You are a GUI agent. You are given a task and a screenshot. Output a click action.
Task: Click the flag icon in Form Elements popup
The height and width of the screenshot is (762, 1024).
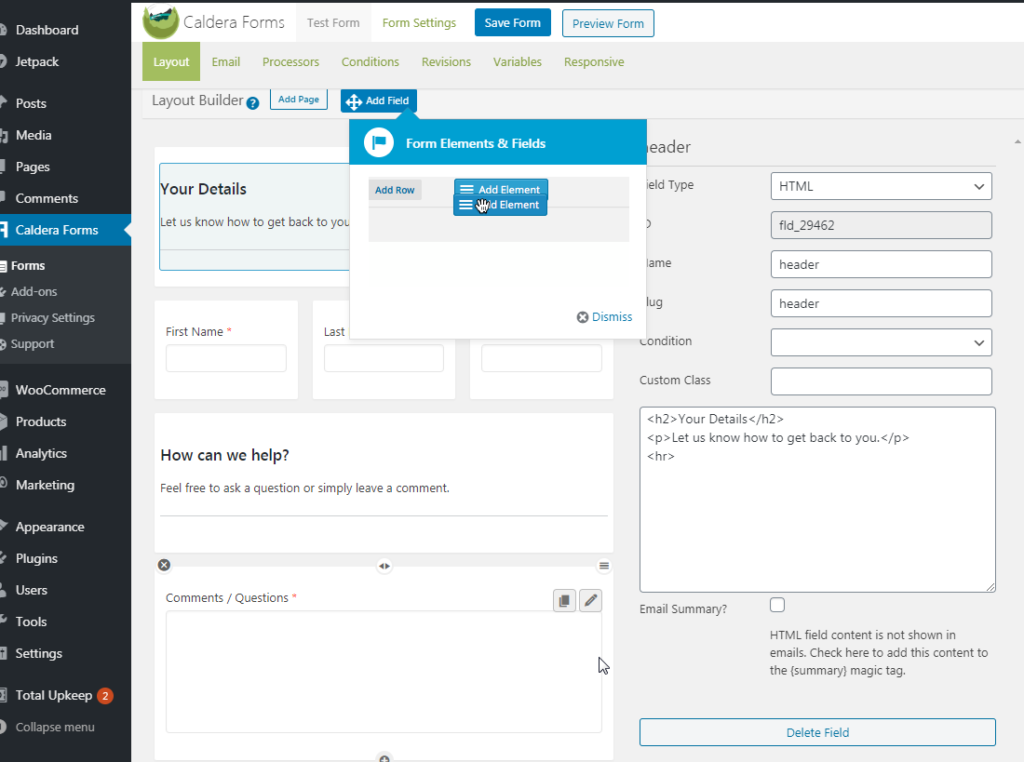click(379, 142)
